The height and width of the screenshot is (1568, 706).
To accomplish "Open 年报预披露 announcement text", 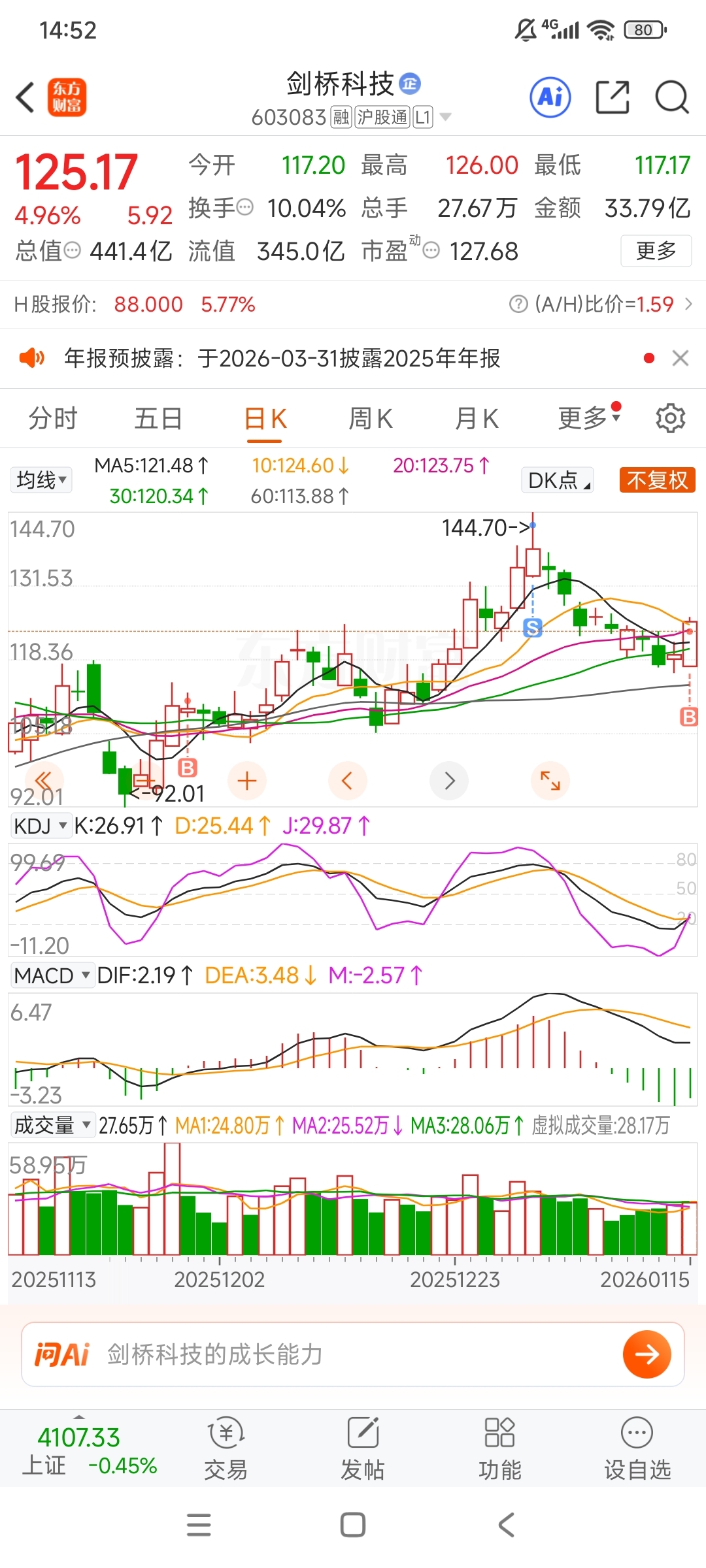I will pyautogui.click(x=282, y=358).
